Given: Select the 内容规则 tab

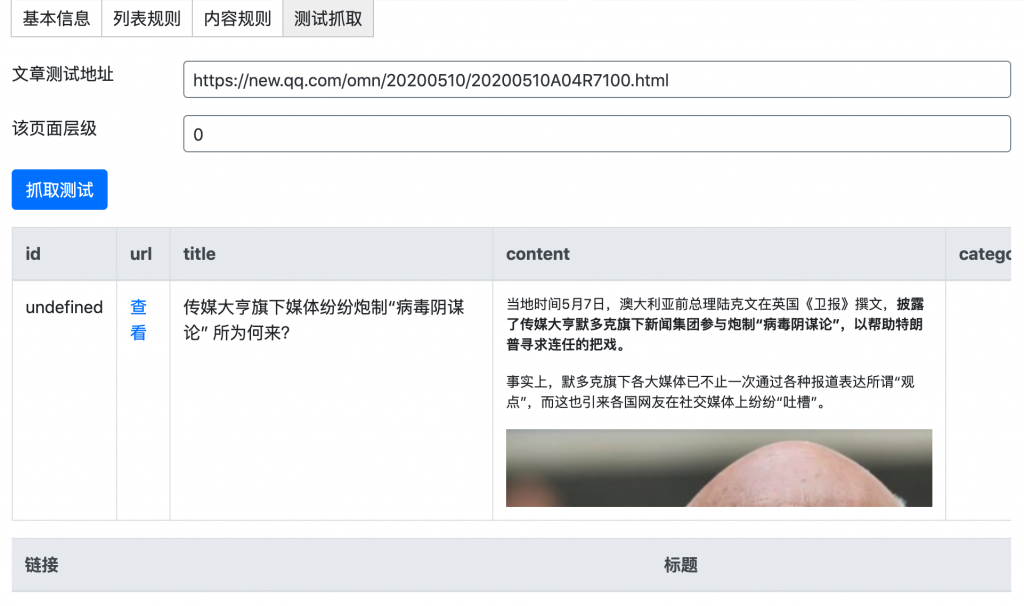Looking at the screenshot, I should (x=238, y=18).
